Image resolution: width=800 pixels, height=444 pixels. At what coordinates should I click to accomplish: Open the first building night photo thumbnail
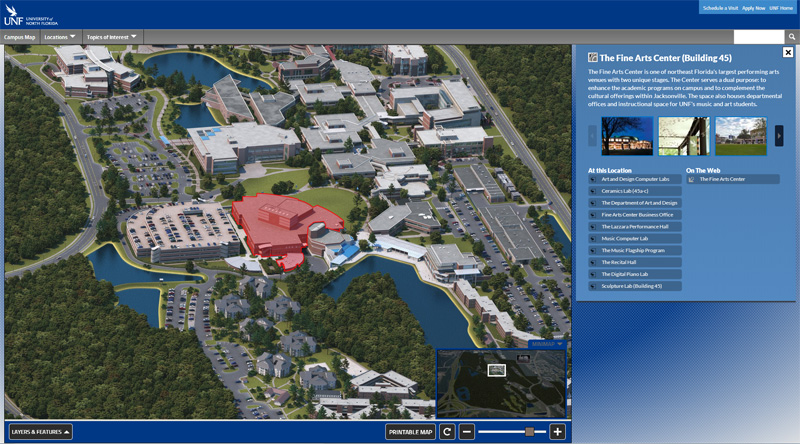(627, 136)
